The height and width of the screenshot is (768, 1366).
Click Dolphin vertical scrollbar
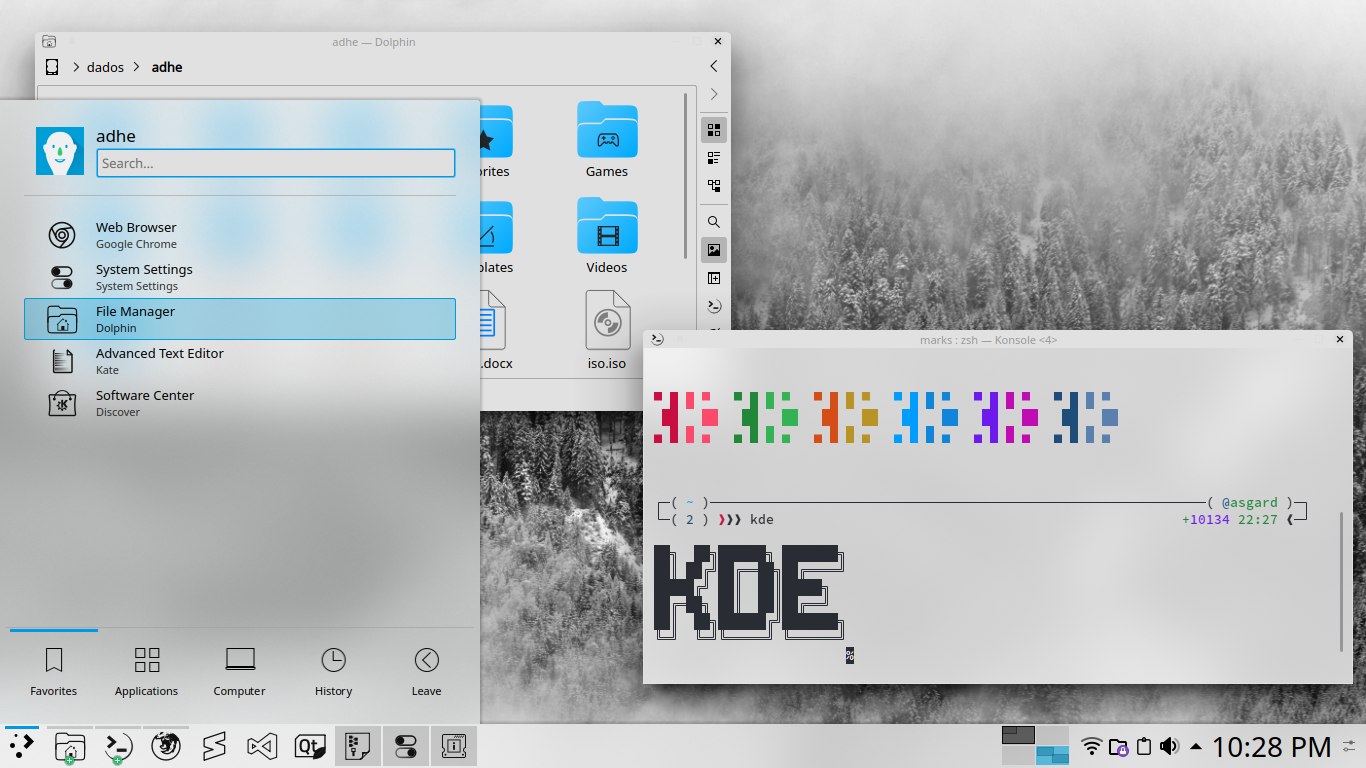(x=686, y=176)
